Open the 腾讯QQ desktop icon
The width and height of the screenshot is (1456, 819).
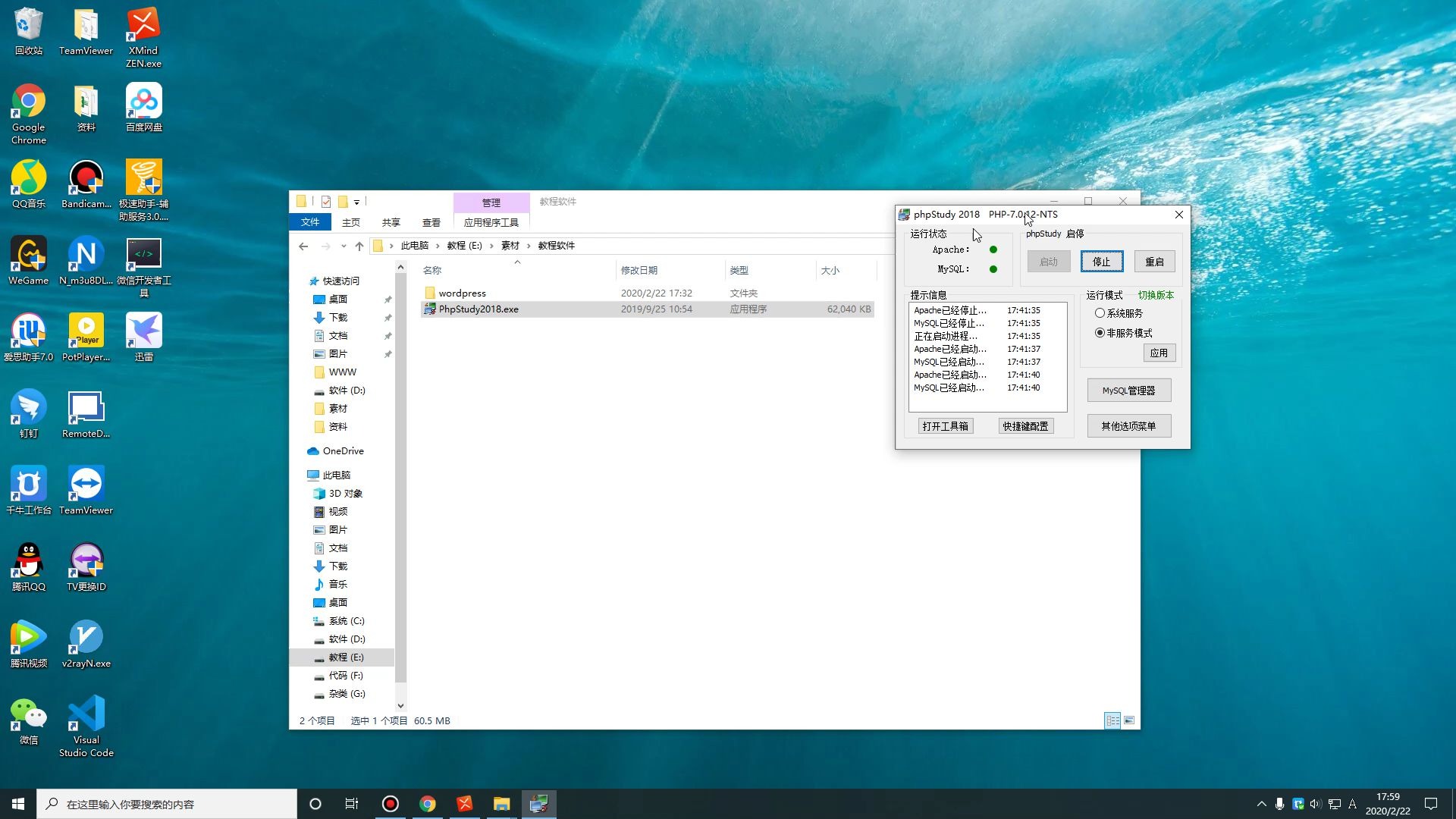[x=28, y=567]
